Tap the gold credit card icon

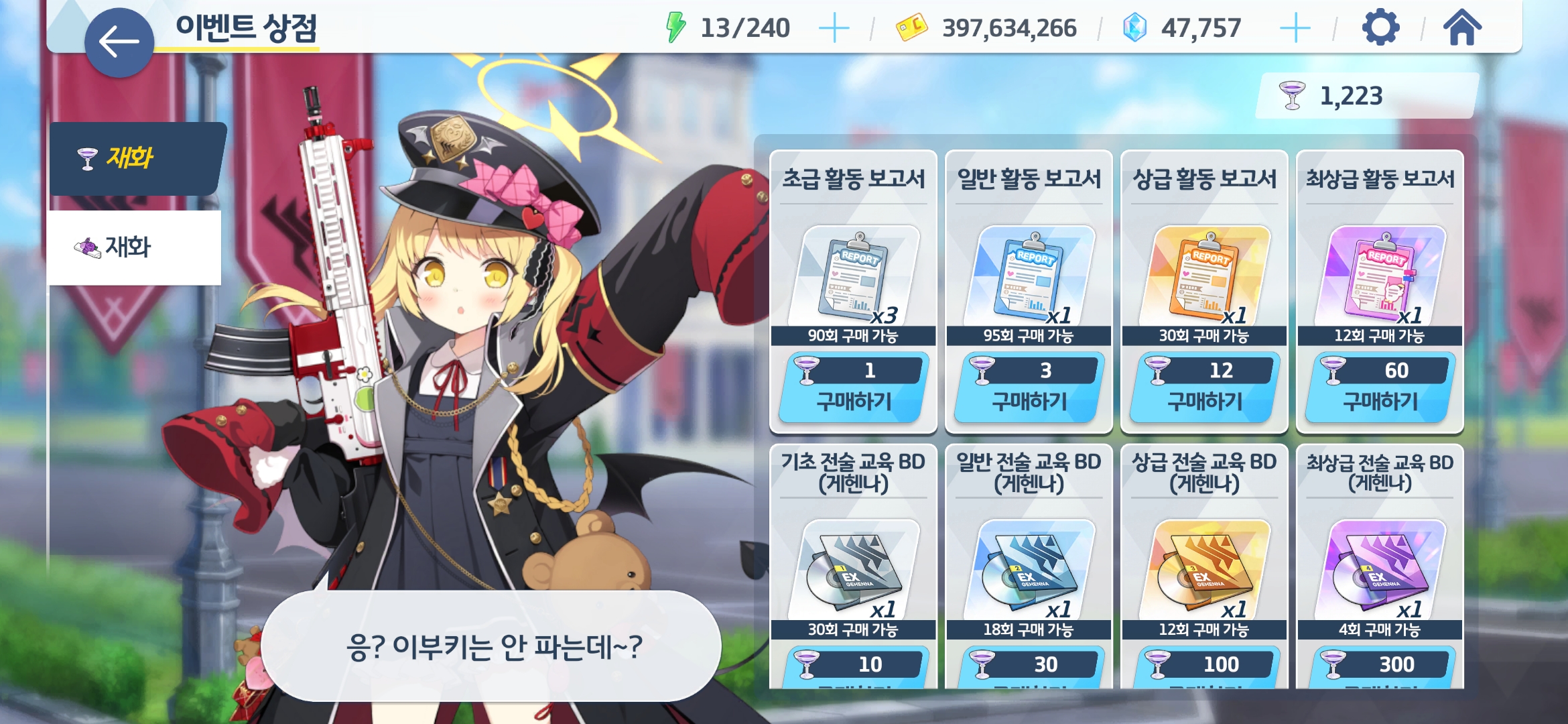[911, 28]
